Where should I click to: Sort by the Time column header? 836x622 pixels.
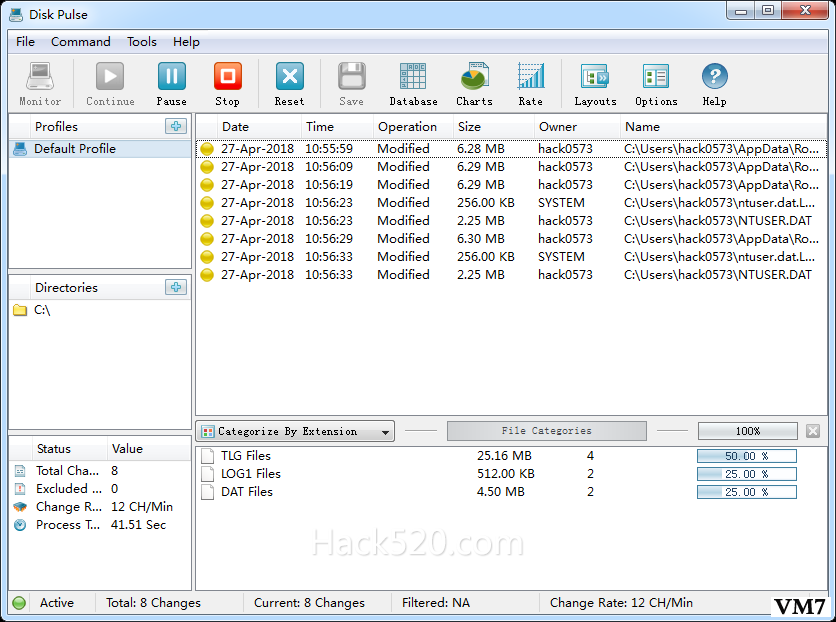click(338, 127)
